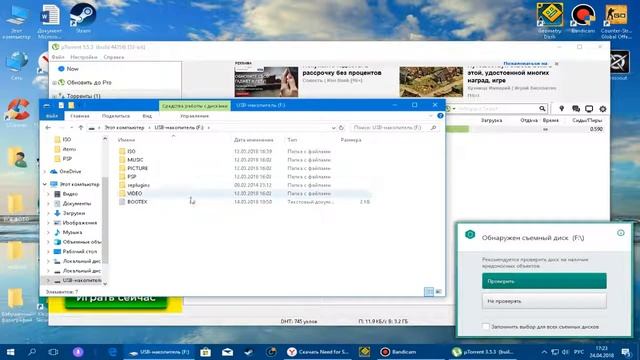Screen dimensions: 640x360
Task: Click the green Scan button in antivirus popup
Action: tap(544, 281)
